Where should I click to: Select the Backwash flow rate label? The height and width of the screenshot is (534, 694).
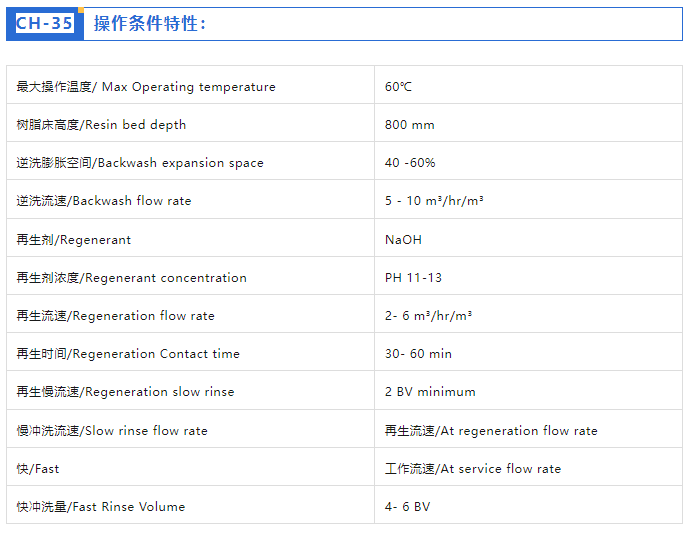[x=104, y=201]
